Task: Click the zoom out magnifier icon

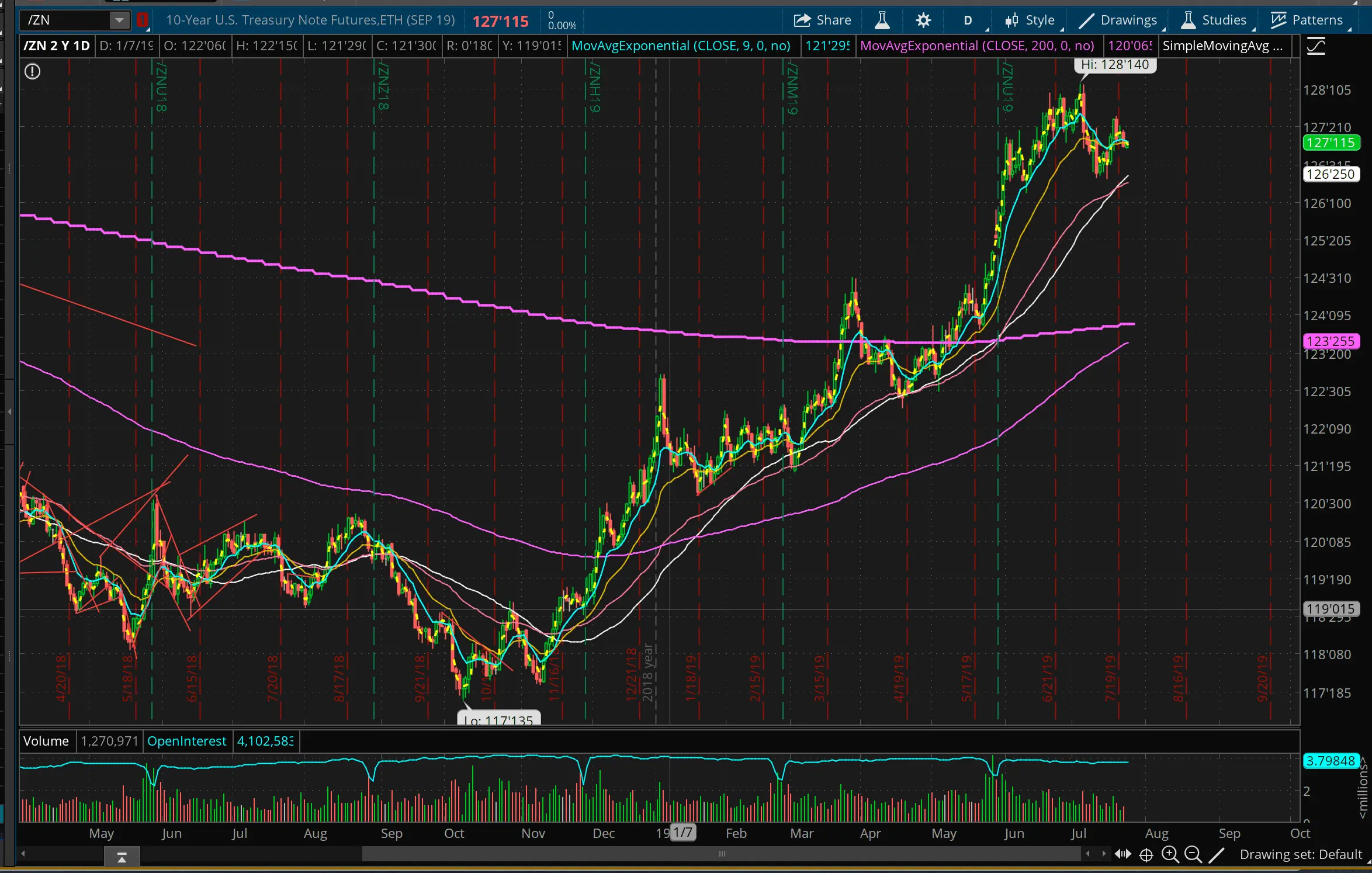Action: 1193,854
